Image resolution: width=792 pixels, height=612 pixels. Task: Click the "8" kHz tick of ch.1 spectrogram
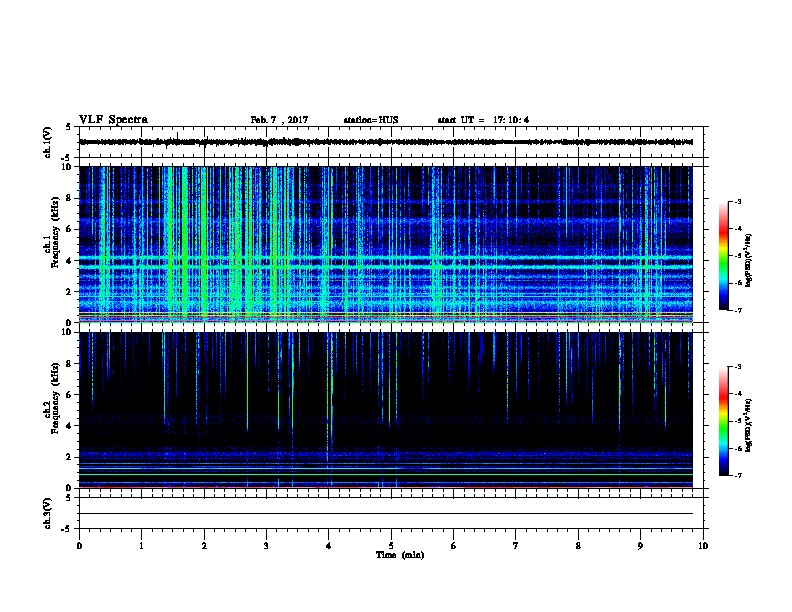coord(69,198)
